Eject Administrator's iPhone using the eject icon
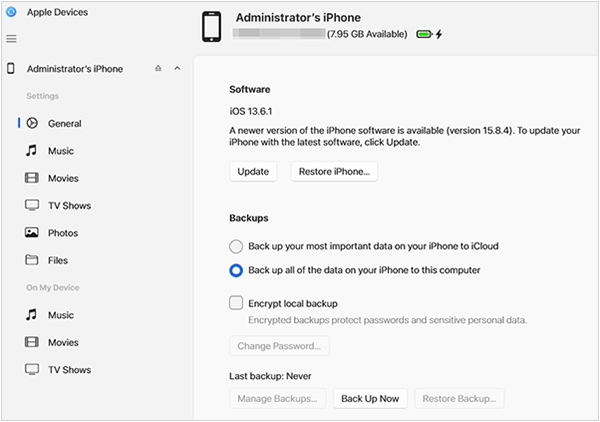Image resolution: width=600 pixels, height=422 pixels. tap(158, 68)
